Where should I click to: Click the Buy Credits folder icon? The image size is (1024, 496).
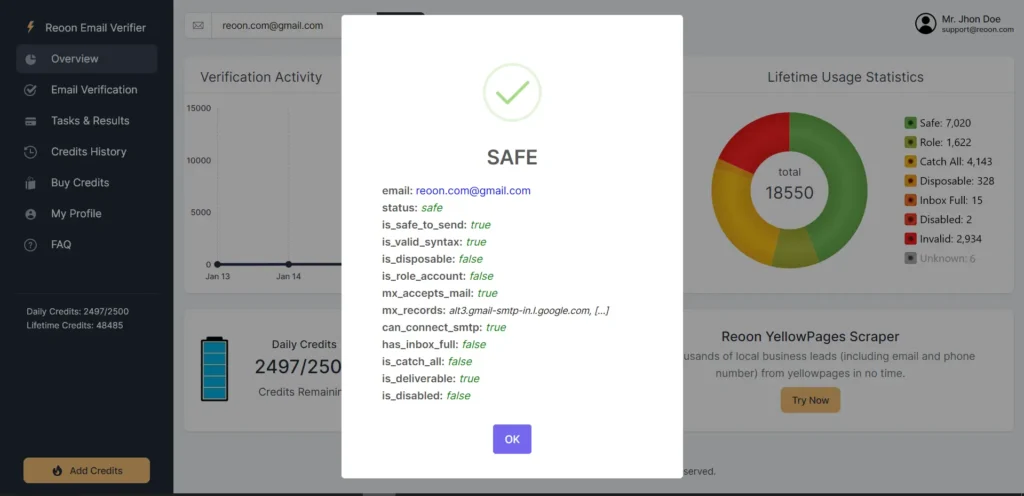[31, 183]
